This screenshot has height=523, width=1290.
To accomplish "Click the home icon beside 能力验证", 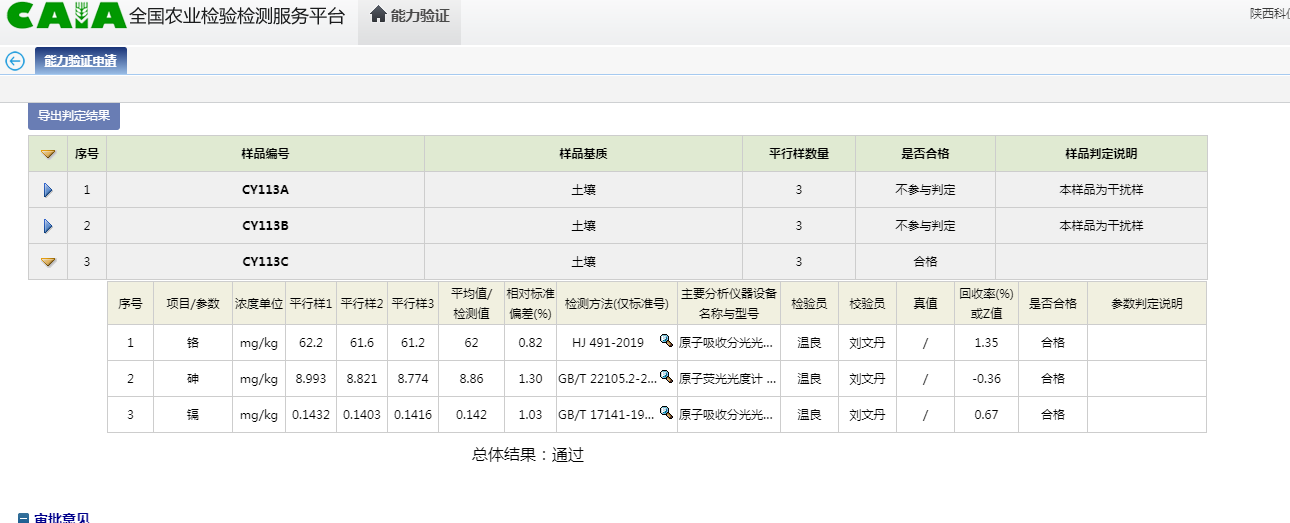I will (x=378, y=15).
